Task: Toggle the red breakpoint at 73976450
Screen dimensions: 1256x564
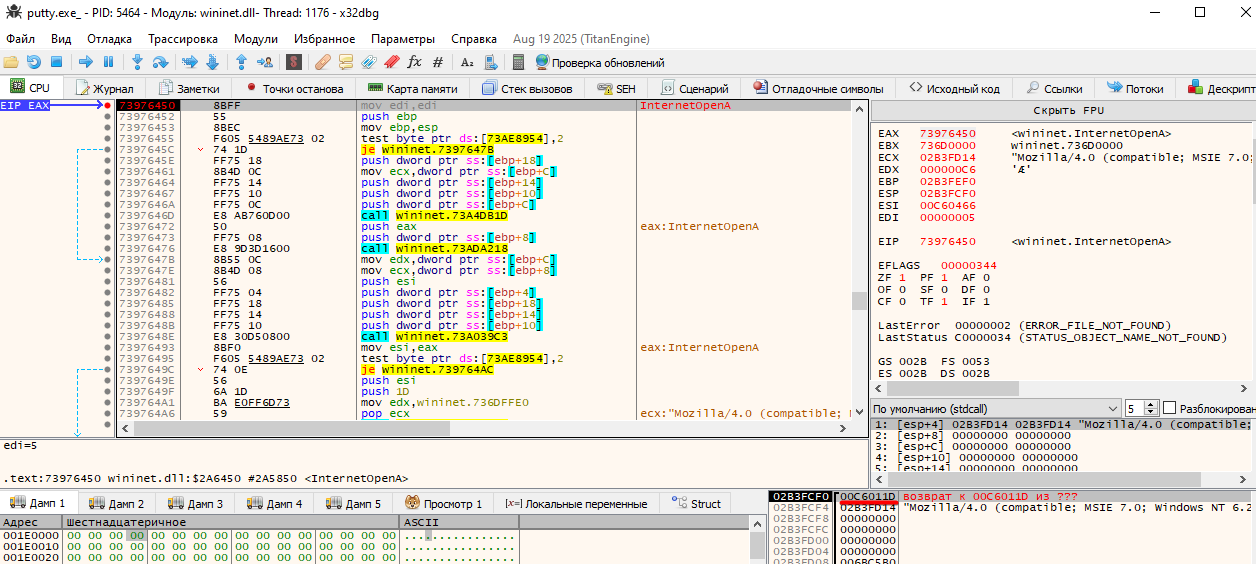Action: [x=107, y=105]
